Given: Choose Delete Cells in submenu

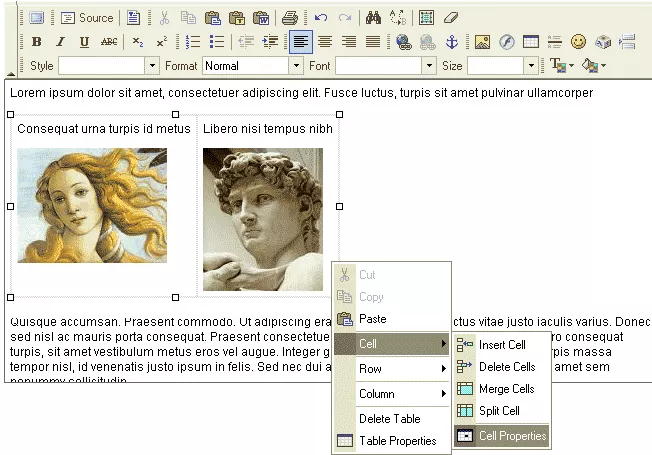Looking at the screenshot, I should [x=501, y=367].
